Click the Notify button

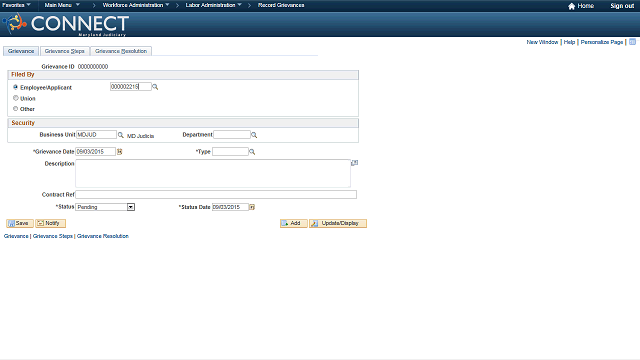click(50, 223)
